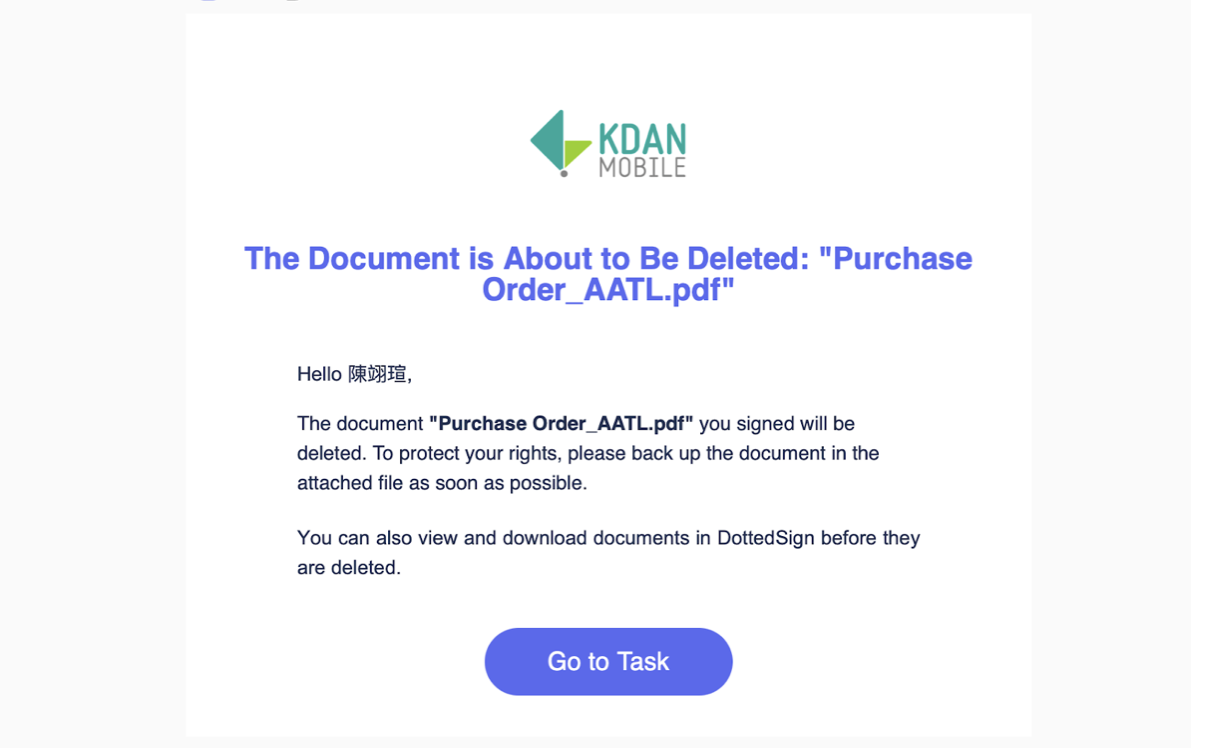Click "Order_AATL.pdf" in the heading's second line
Viewport: 1209px width, 755px height.
(x=608, y=290)
